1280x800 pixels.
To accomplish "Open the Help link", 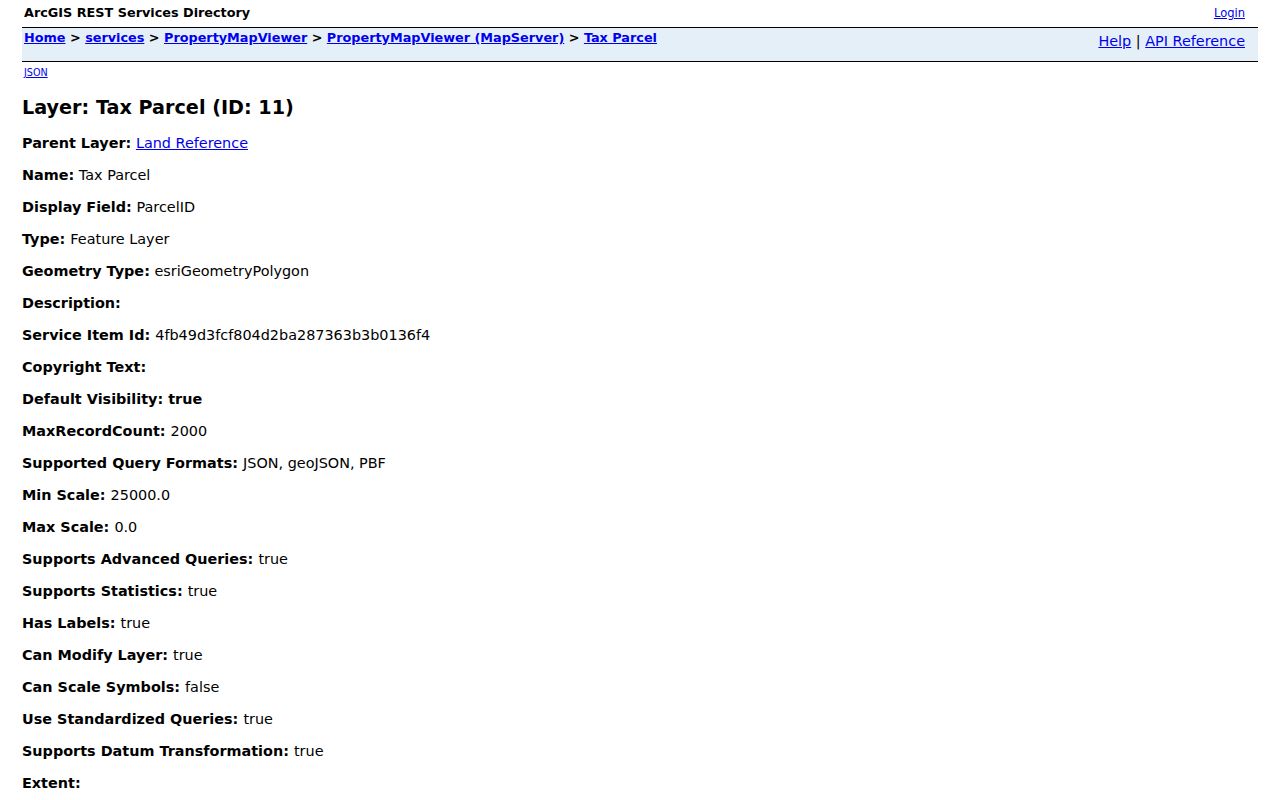I will click(1114, 41).
